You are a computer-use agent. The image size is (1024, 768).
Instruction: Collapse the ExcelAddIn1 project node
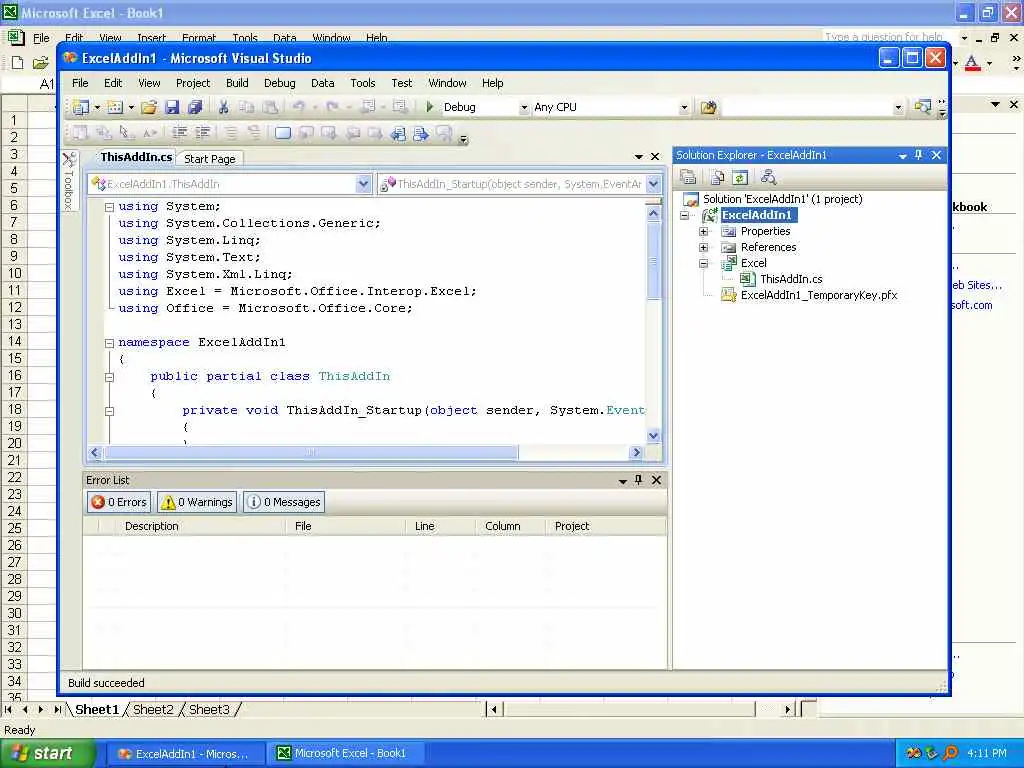pyautogui.click(x=684, y=216)
